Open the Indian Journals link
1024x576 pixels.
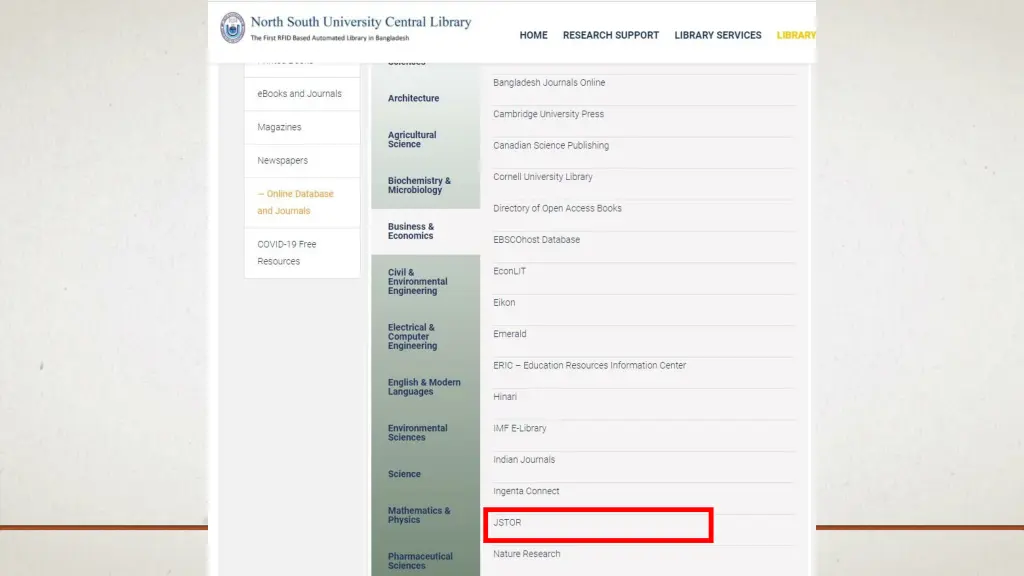click(x=524, y=460)
